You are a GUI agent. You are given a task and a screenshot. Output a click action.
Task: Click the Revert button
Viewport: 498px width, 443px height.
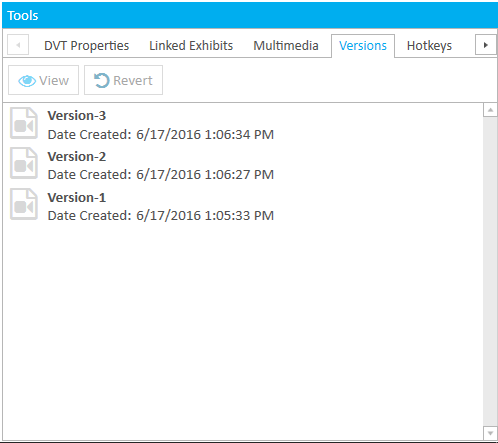coord(123,80)
